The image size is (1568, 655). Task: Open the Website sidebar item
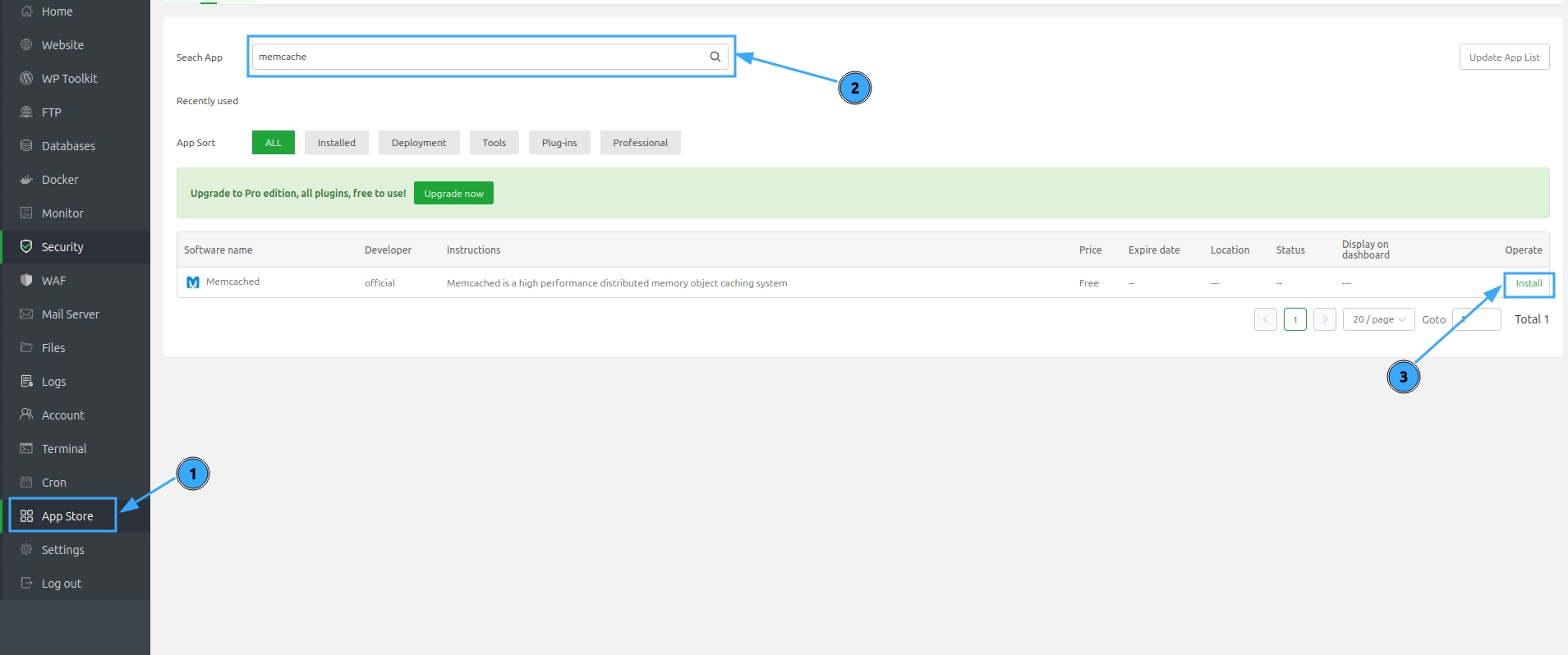point(76,45)
